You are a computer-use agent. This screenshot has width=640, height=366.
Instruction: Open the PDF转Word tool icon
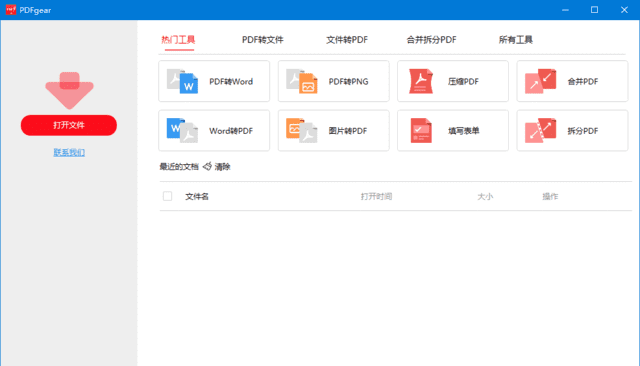pyautogui.click(x=182, y=81)
